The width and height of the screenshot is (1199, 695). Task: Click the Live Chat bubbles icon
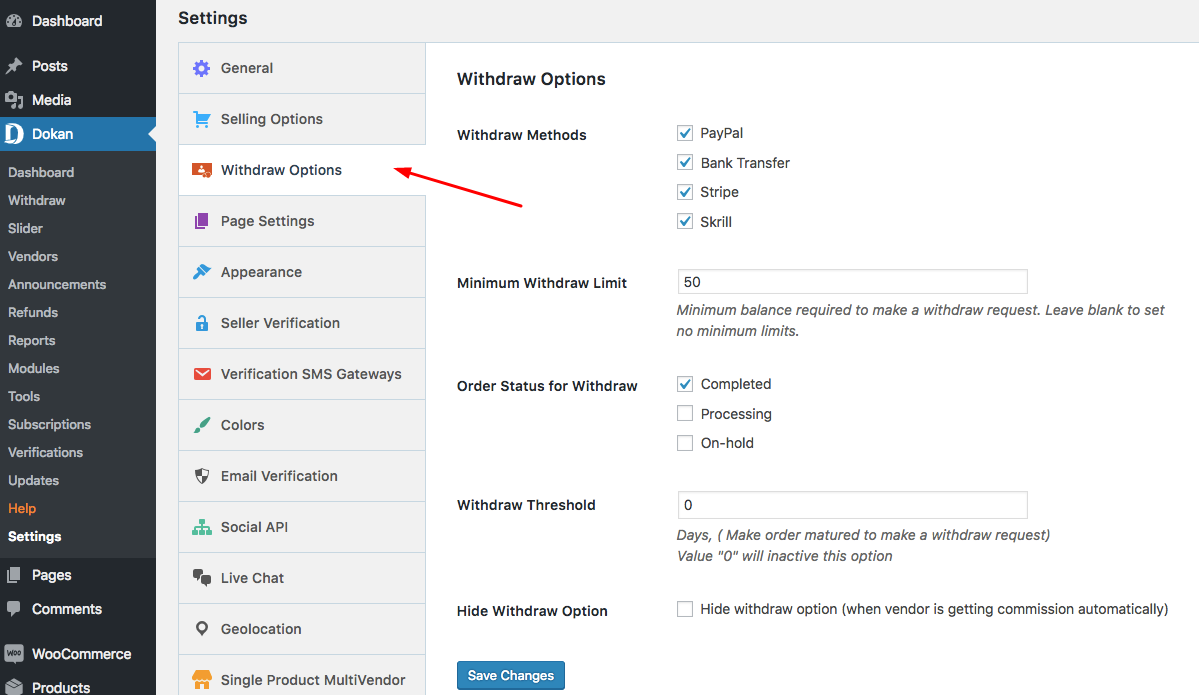[202, 578]
